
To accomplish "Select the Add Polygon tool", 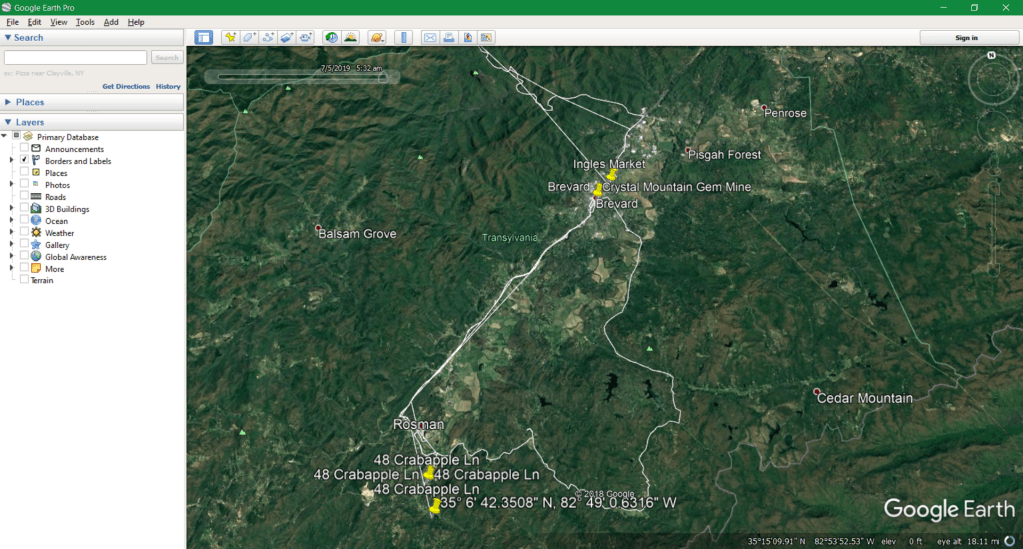I will 249,38.
